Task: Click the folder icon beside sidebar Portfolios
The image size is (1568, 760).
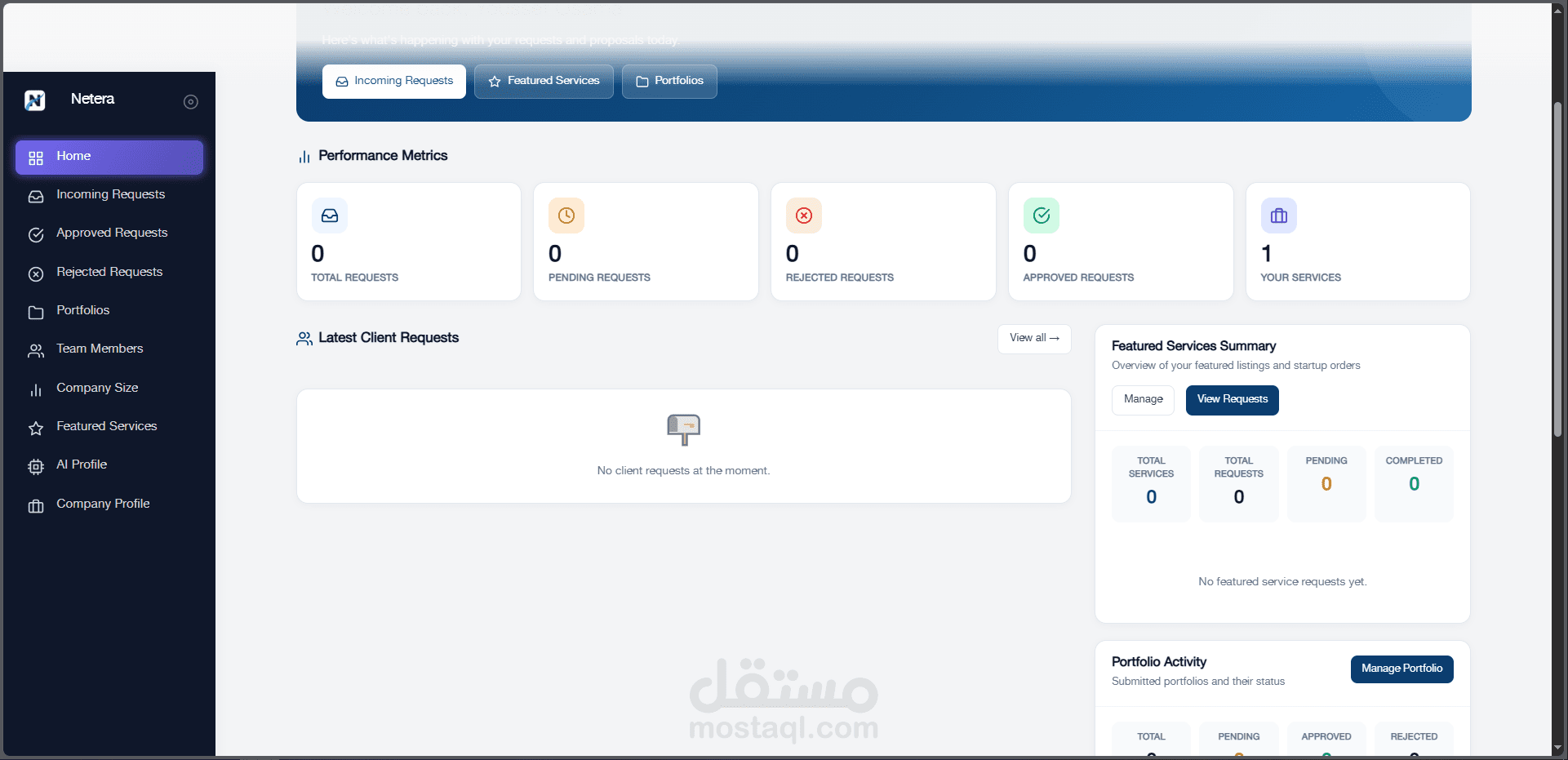Action: coord(36,313)
